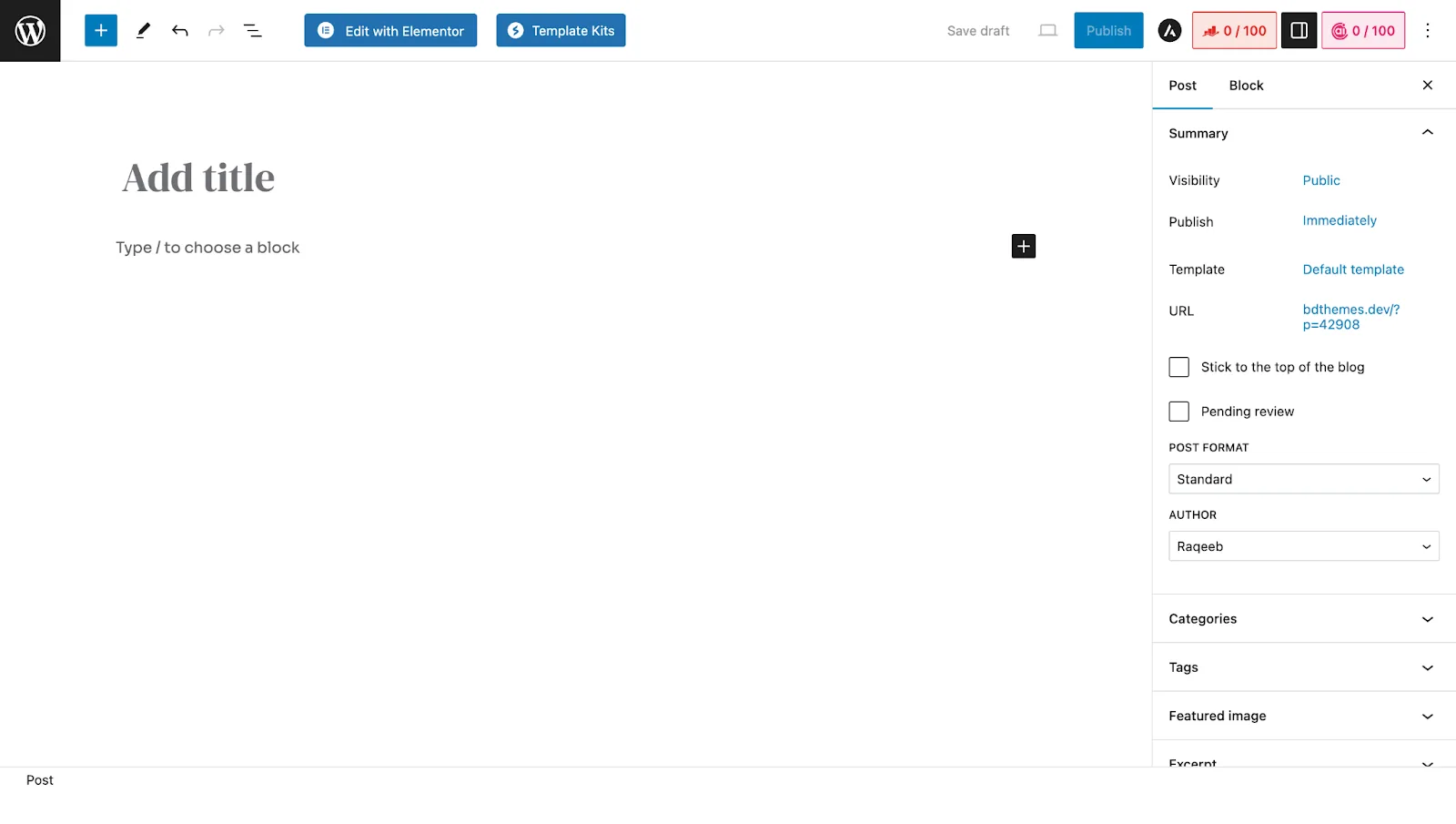Enable Stick to the top of the blog

pyautogui.click(x=1178, y=367)
